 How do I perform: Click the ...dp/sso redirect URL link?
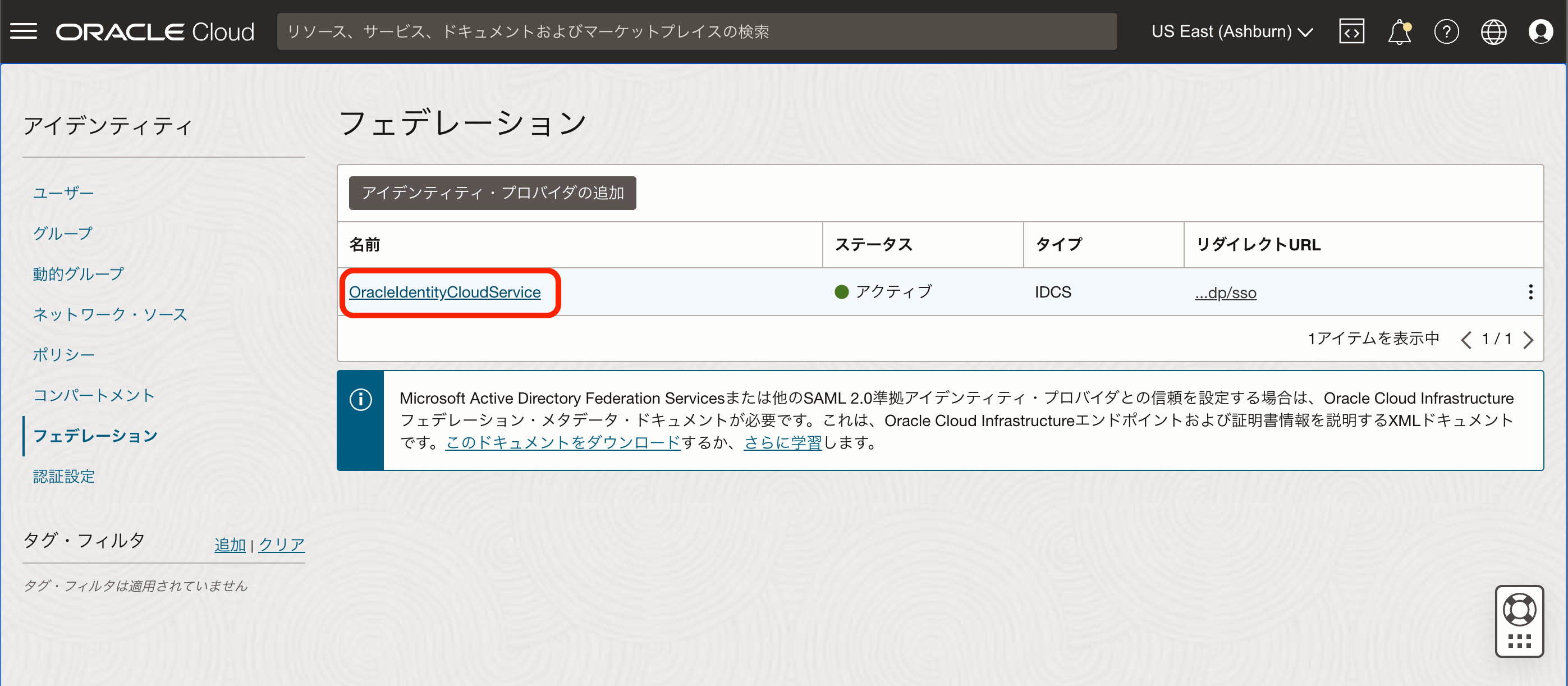point(1225,293)
